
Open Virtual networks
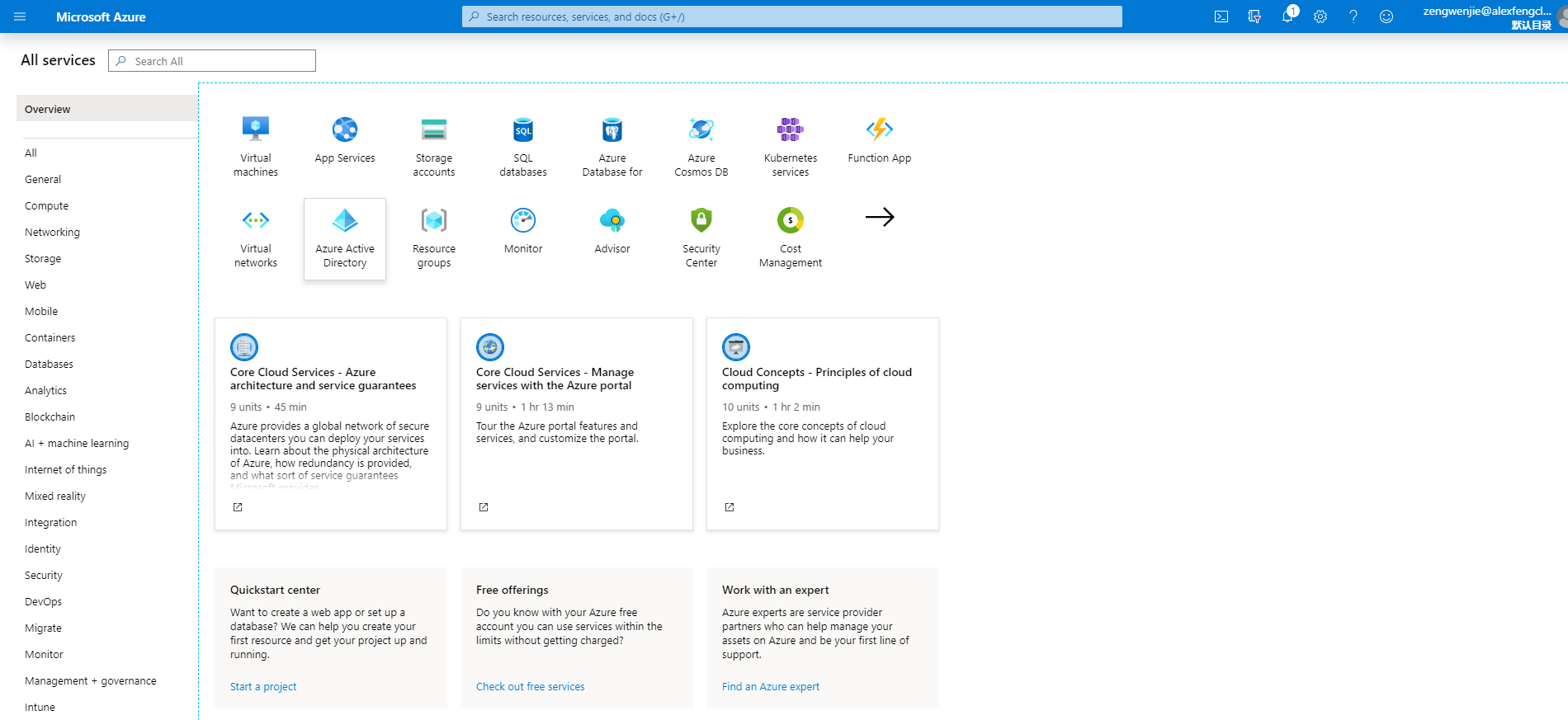[256, 238]
